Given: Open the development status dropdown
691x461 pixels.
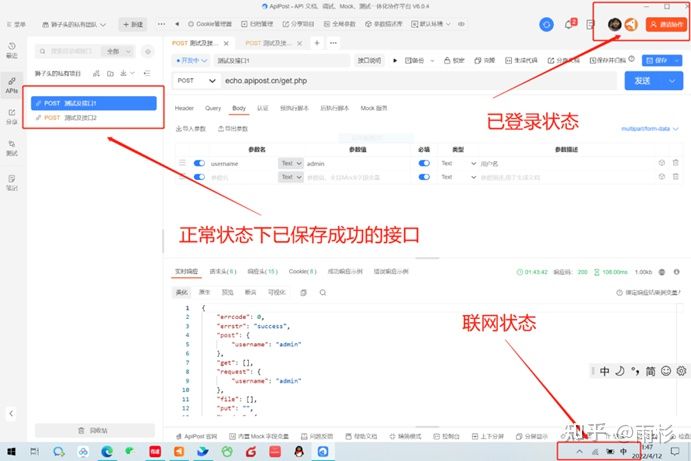Looking at the screenshot, I should click(191, 60).
